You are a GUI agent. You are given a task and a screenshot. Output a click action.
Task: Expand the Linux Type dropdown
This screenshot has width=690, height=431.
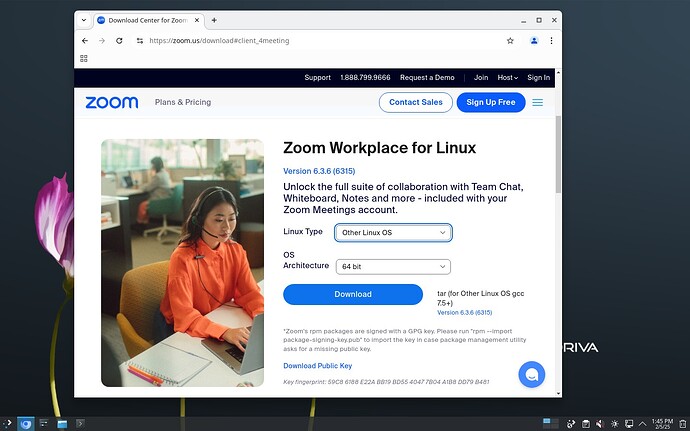(x=392, y=233)
